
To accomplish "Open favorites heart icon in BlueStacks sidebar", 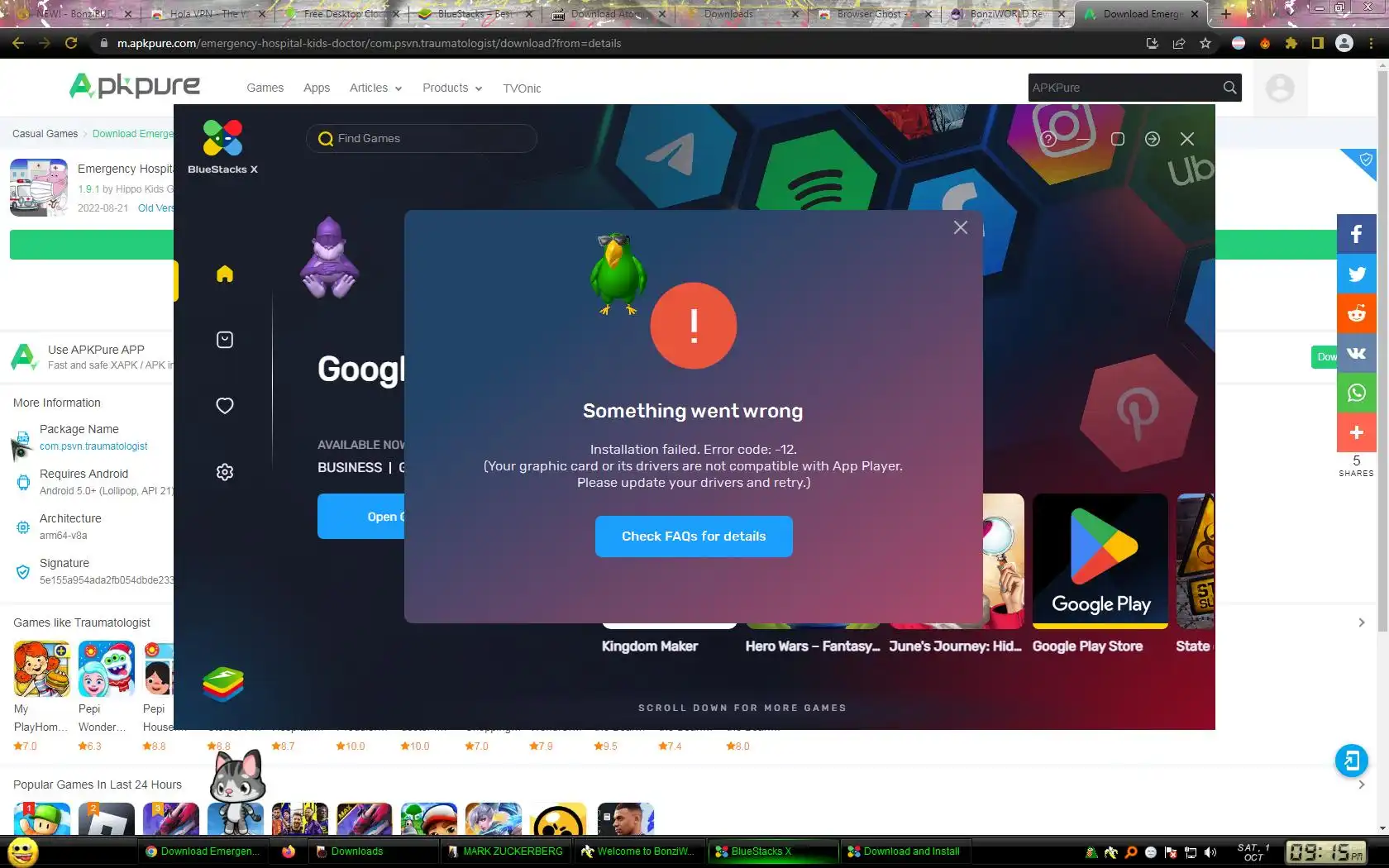I will [x=225, y=406].
